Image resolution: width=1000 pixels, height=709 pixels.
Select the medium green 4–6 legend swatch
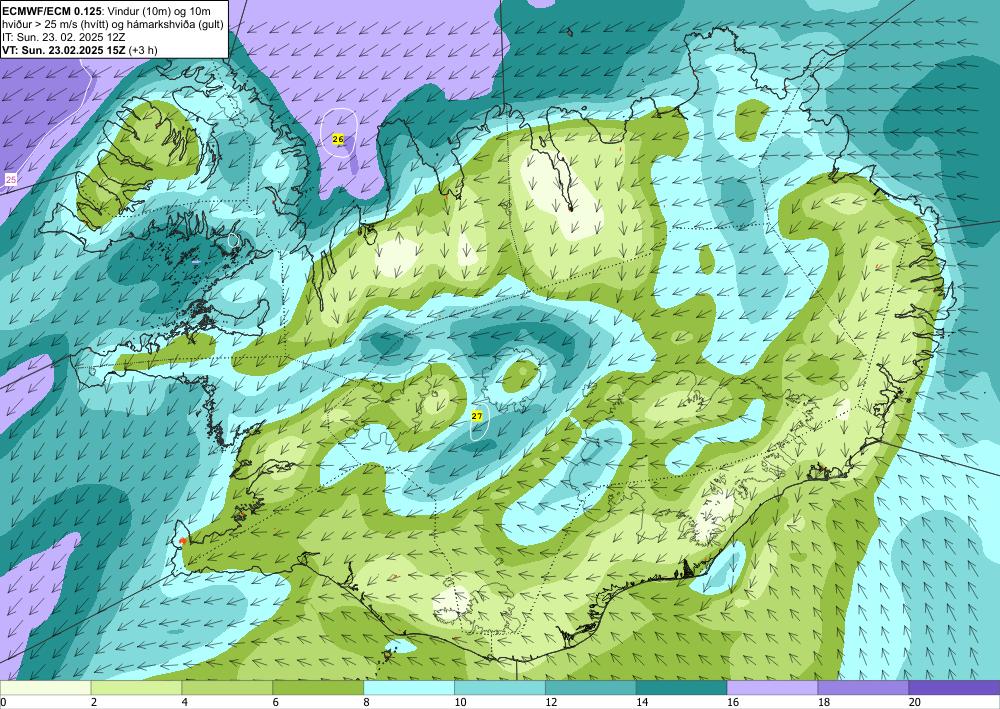coord(227,687)
